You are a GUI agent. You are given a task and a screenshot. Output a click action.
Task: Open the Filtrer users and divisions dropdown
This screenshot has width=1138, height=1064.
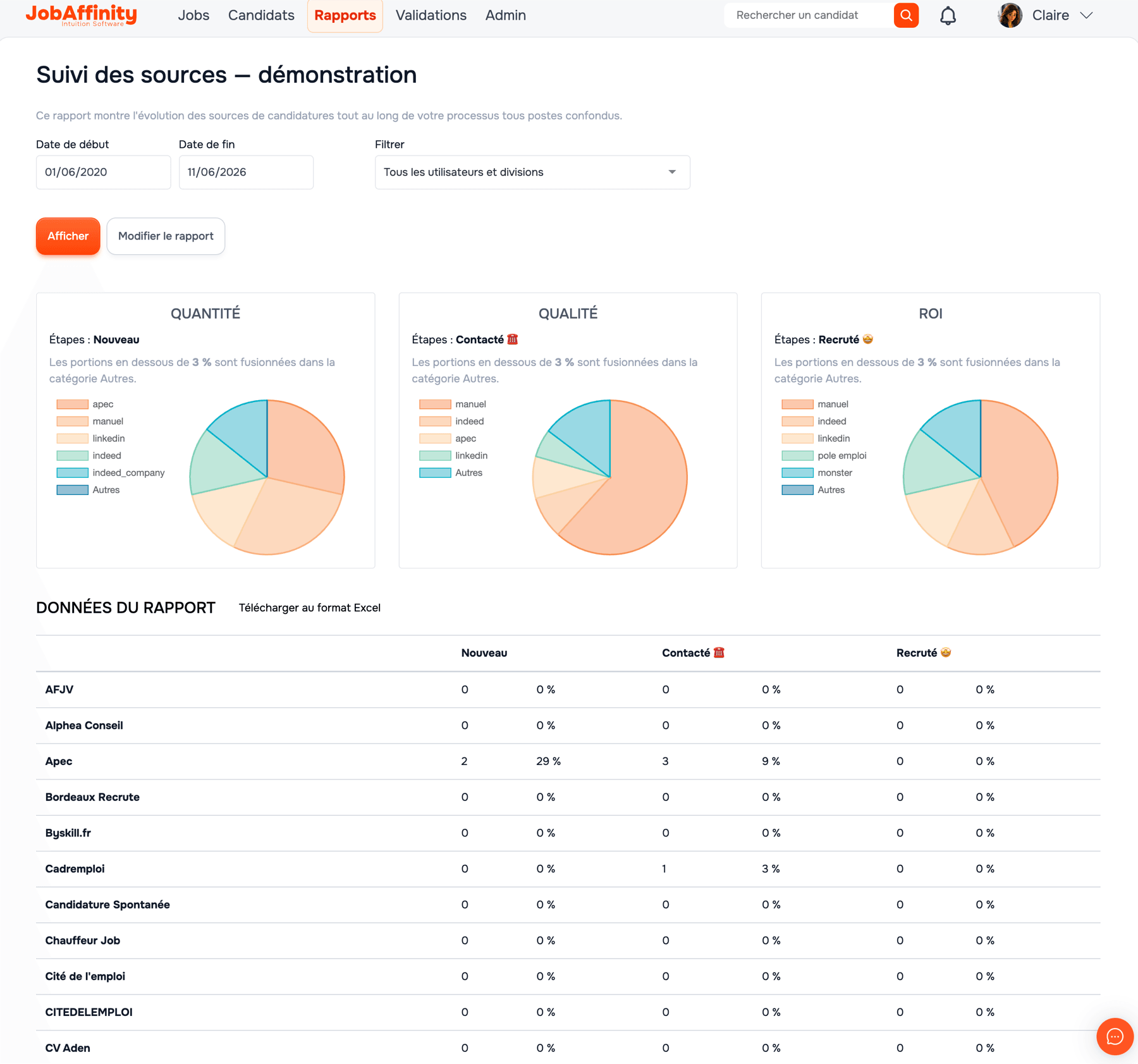(532, 172)
